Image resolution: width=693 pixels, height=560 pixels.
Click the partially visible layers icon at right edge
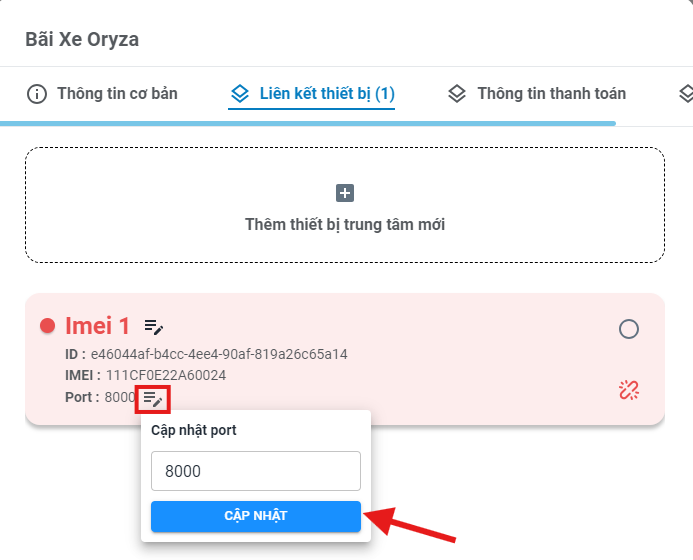pyautogui.click(x=685, y=94)
